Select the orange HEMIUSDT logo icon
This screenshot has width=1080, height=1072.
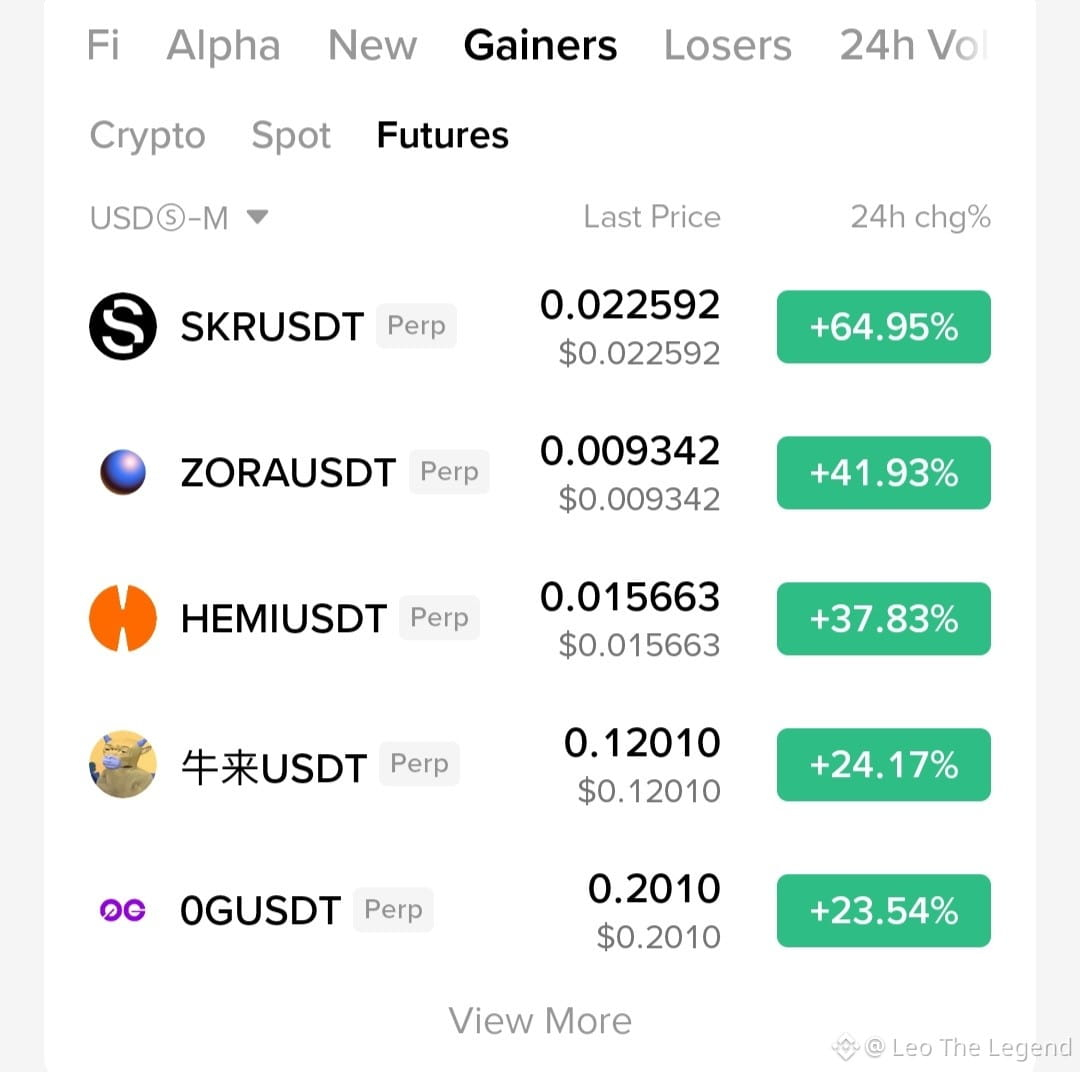tap(123, 618)
